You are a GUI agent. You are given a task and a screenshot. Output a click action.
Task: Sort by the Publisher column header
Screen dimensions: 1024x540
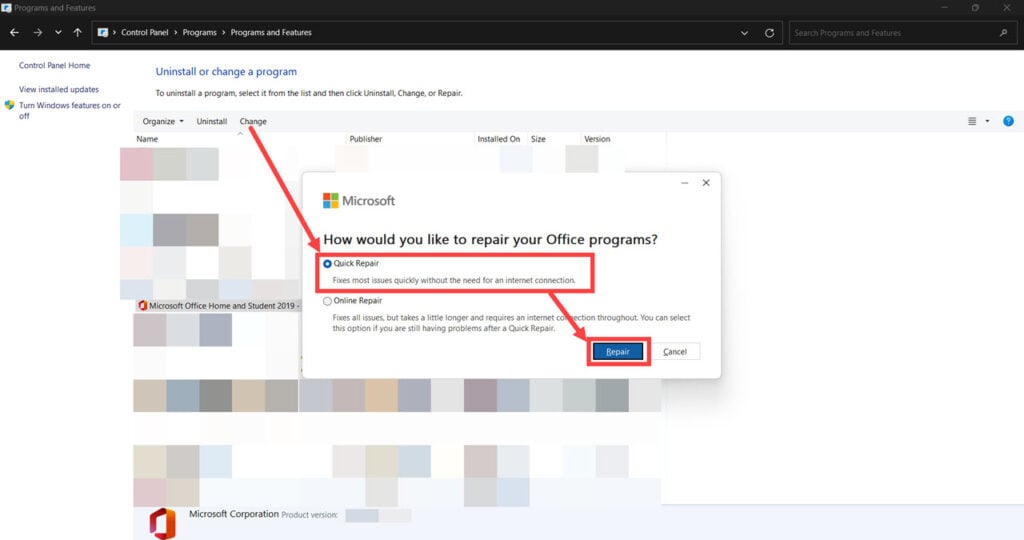[366, 139]
